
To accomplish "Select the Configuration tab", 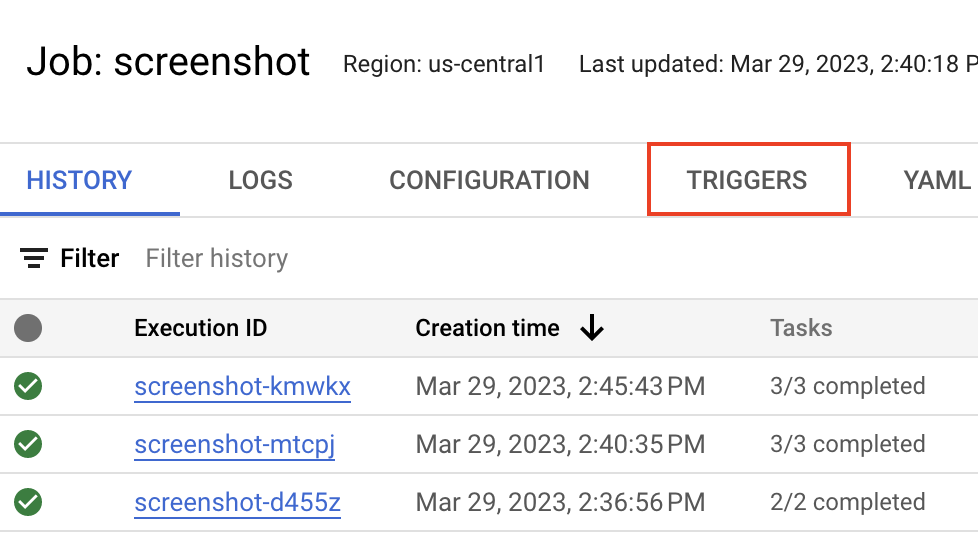I will tap(489, 180).
